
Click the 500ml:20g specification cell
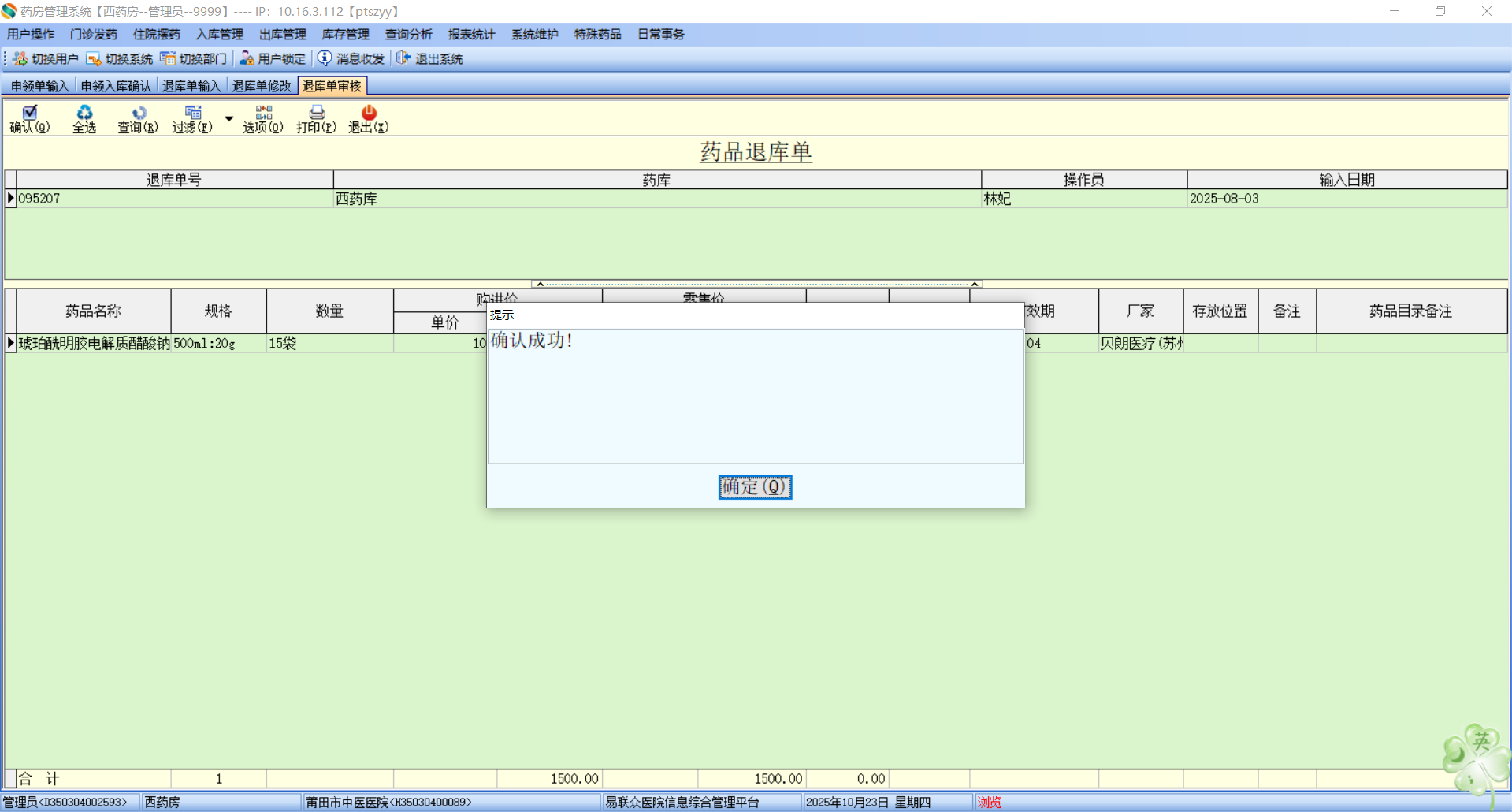pos(218,343)
